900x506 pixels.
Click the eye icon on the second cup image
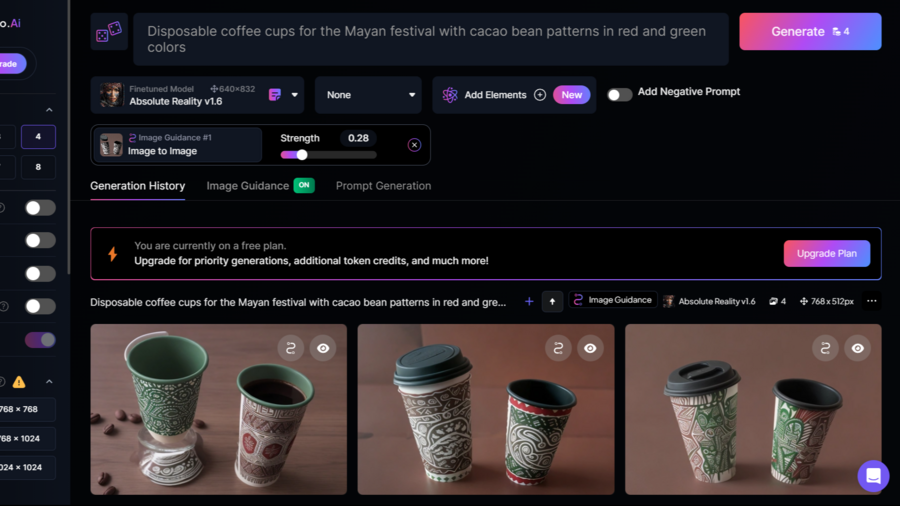coord(590,348)
